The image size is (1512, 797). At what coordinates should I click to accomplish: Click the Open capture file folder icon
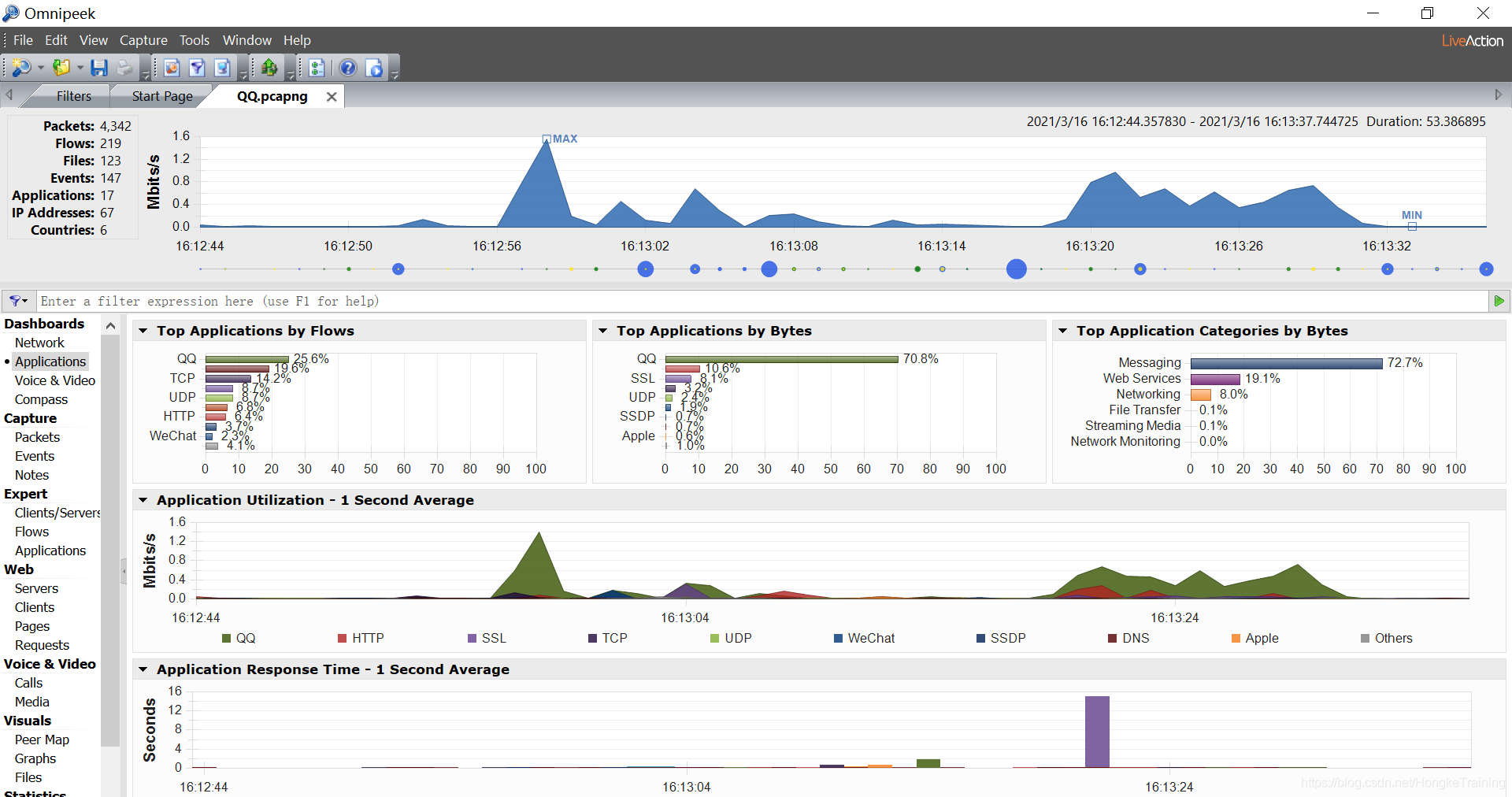pos(61,68)
